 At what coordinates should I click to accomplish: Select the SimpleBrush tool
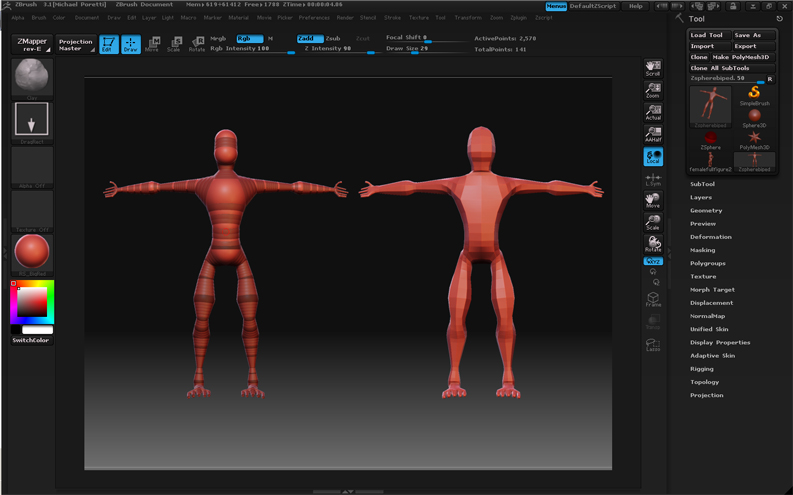754,96
